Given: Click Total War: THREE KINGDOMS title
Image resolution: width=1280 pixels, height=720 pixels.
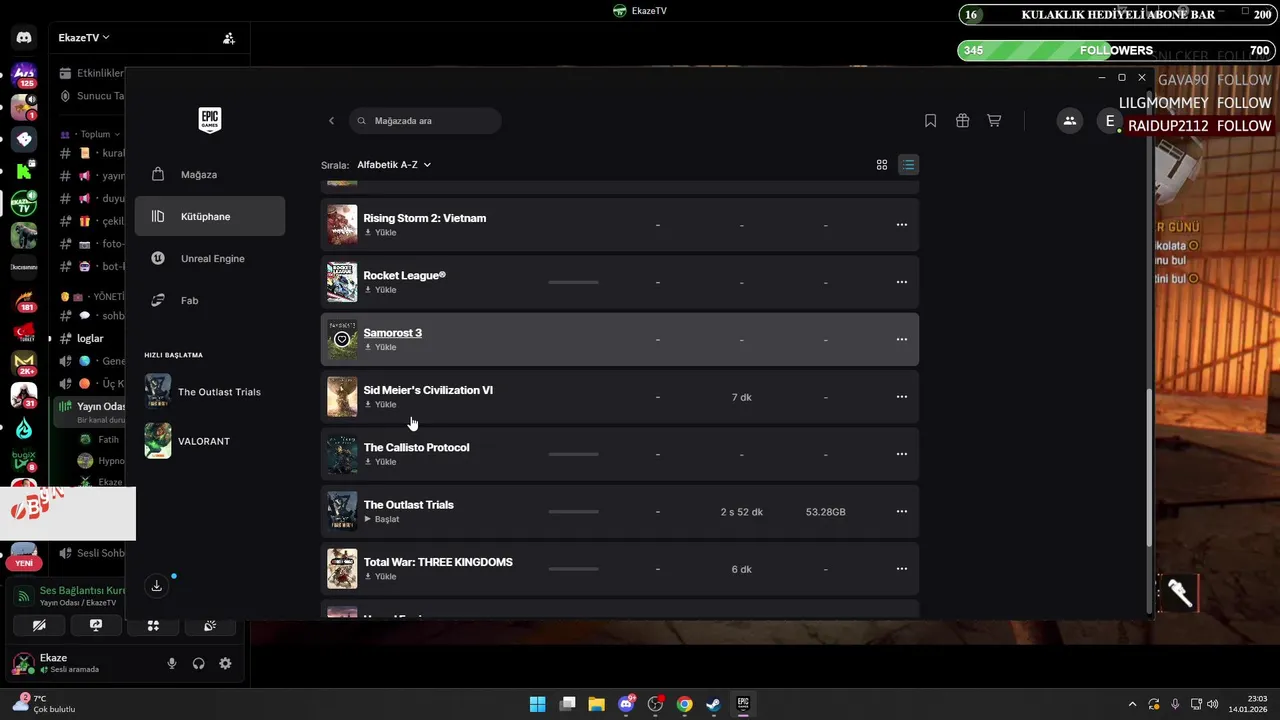Looking at the screenshot, I should click(x=438, y=562).
